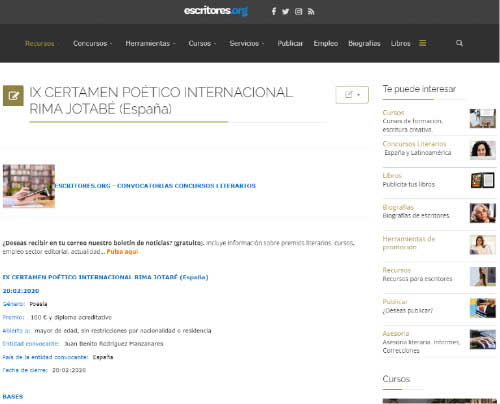The width and height of the screenshot is (500, 404).
Task: Click the Publicar thumbnail image
Action: pos(483,308)
